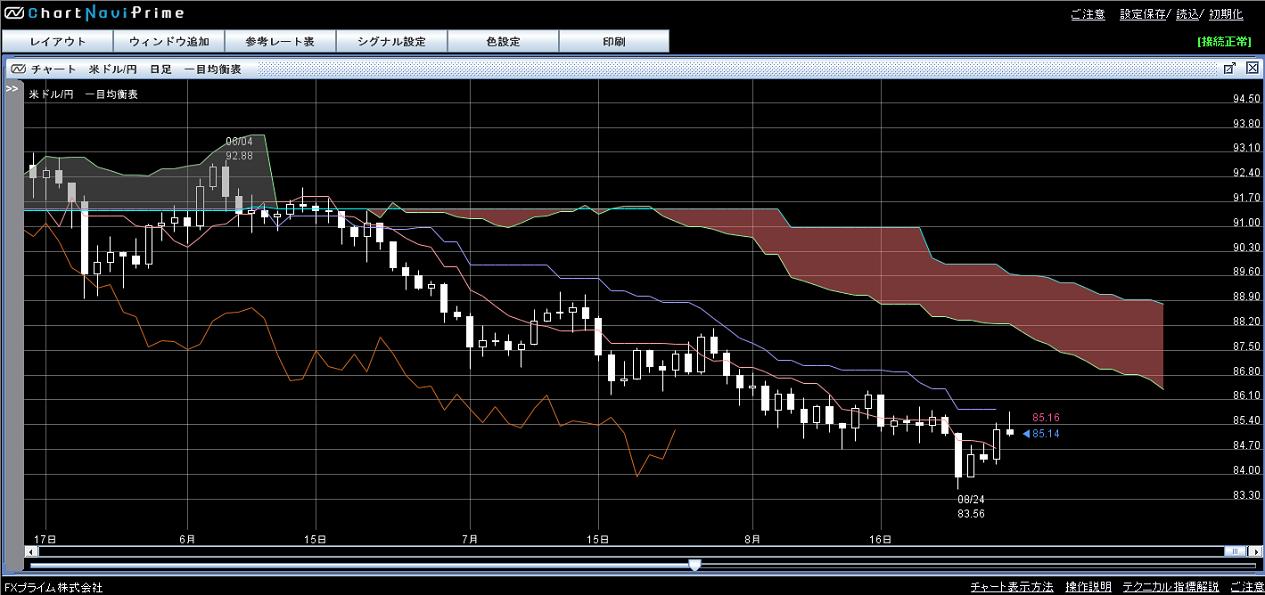Viewport: 1265px width, 595px height.
Task: Open the レイアウト menu
Action: pos(58,42)
